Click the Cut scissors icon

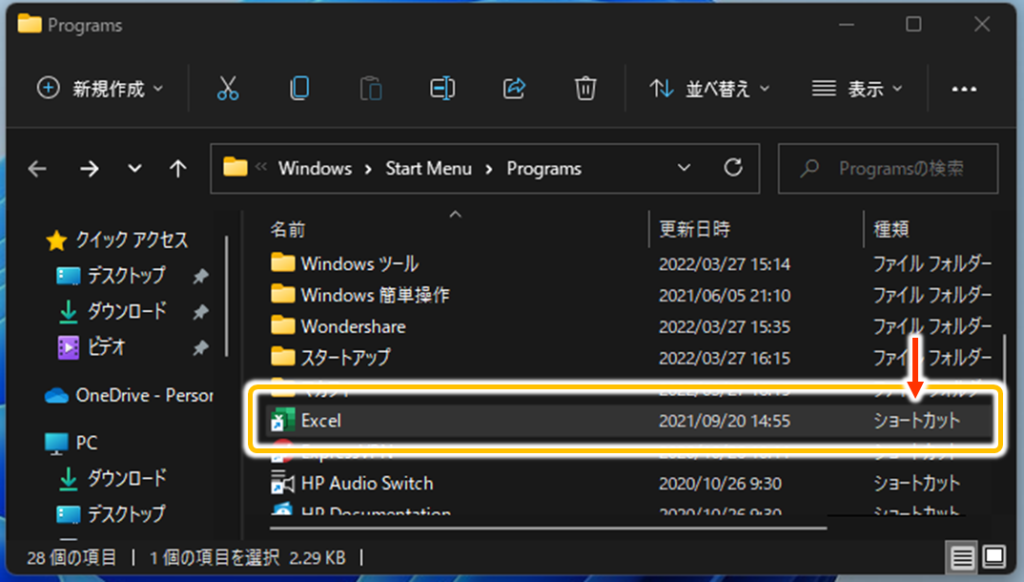pyautogui.click(x=228, y=89)
